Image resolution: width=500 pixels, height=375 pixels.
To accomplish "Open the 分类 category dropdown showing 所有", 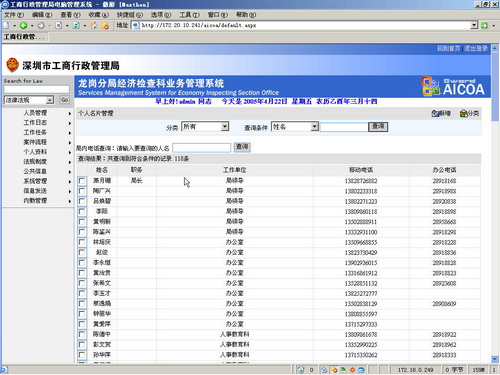I will pyautogui.click(x=205, y=127).
